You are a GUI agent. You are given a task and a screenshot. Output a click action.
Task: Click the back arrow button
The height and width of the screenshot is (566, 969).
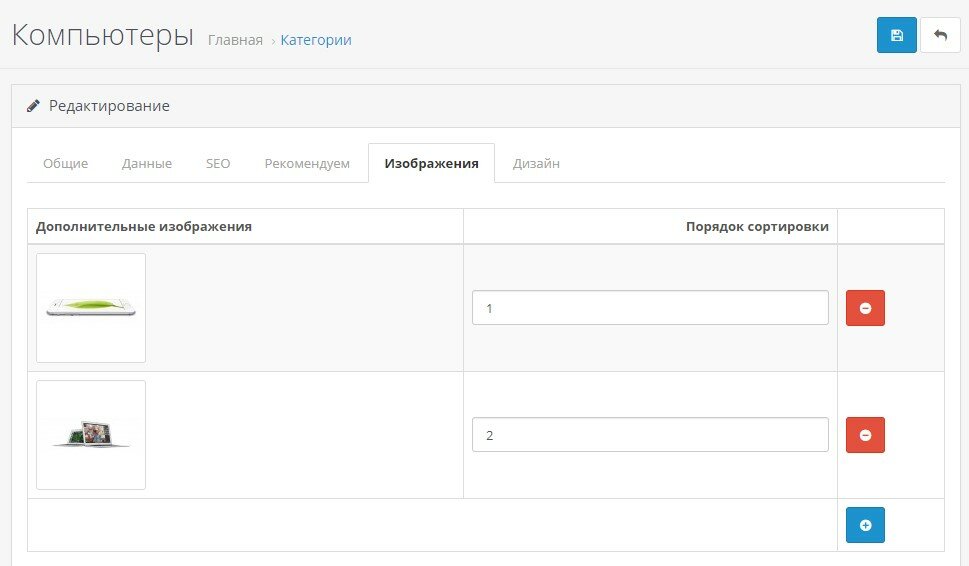pyautogui.click(x=940, y=35)
